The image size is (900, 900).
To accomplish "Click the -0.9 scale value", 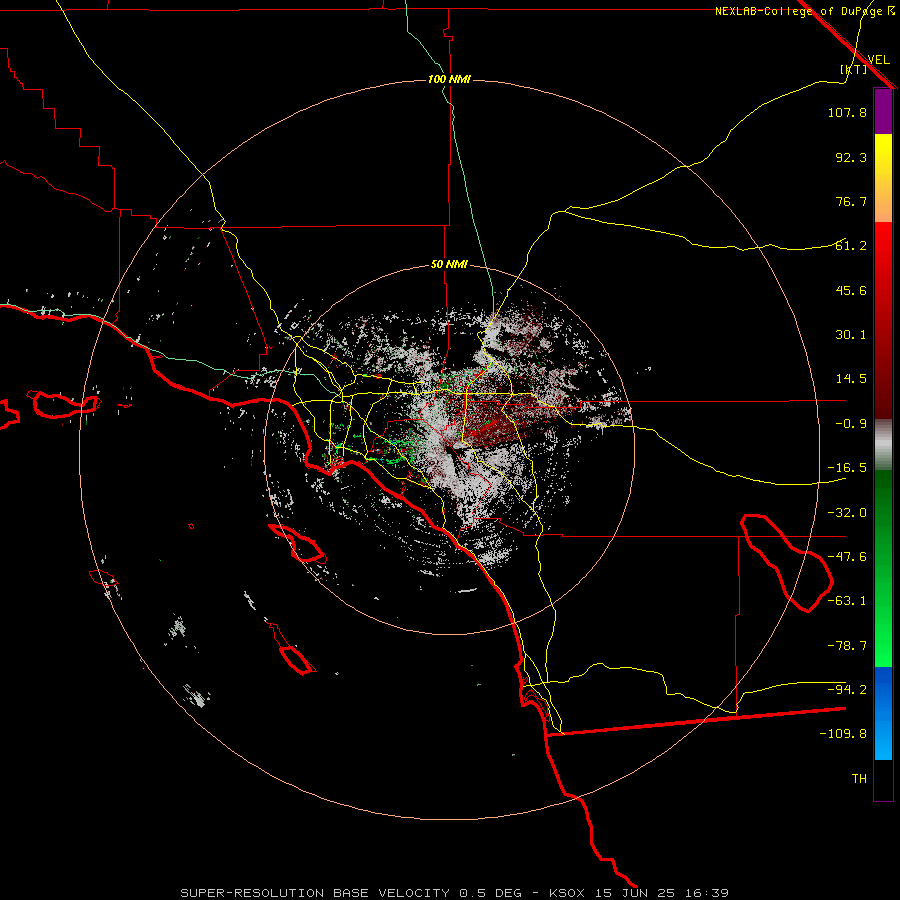I will click(851, 424).
